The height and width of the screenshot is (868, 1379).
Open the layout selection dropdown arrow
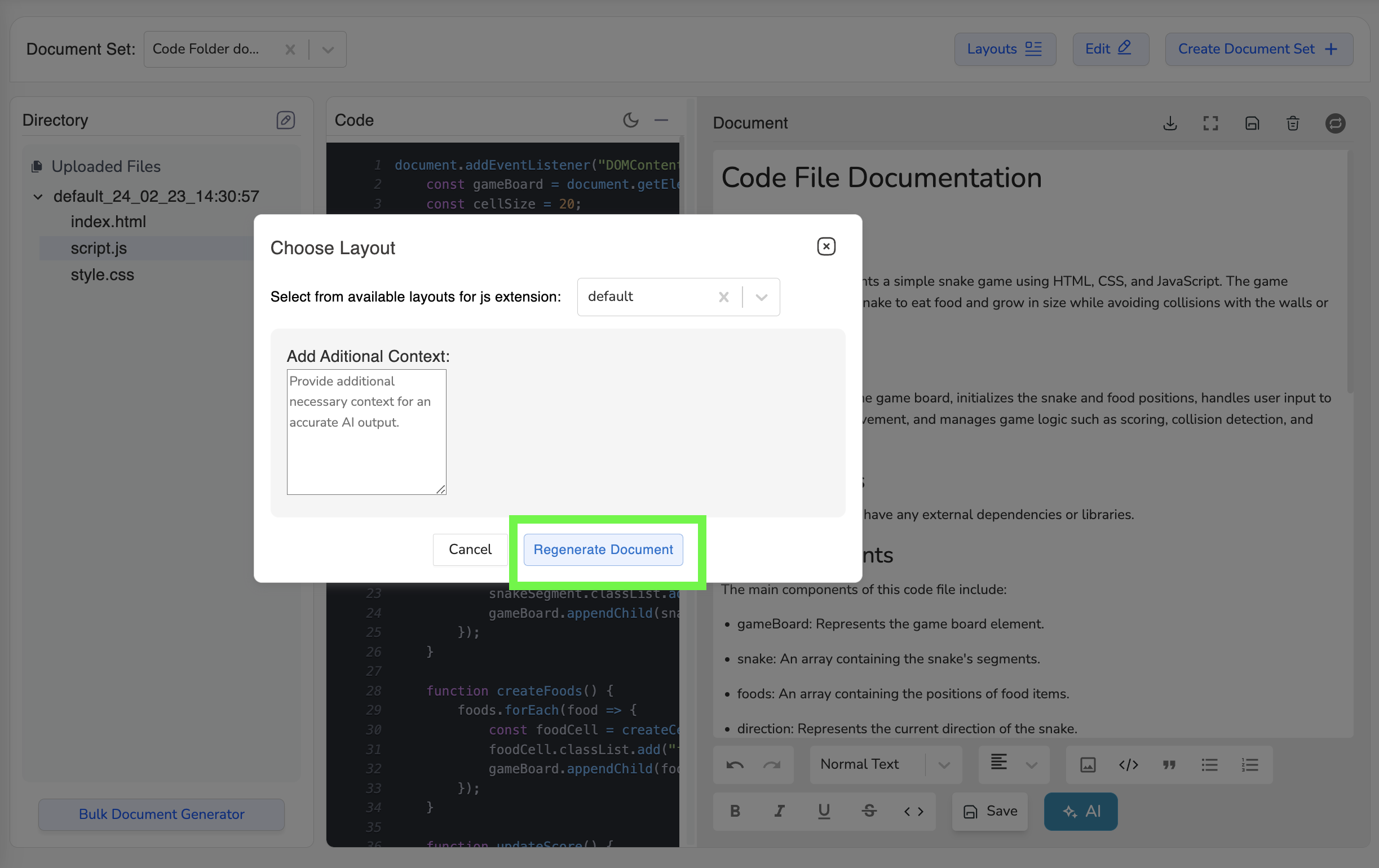pyautogui.click(x=761, y=296)
